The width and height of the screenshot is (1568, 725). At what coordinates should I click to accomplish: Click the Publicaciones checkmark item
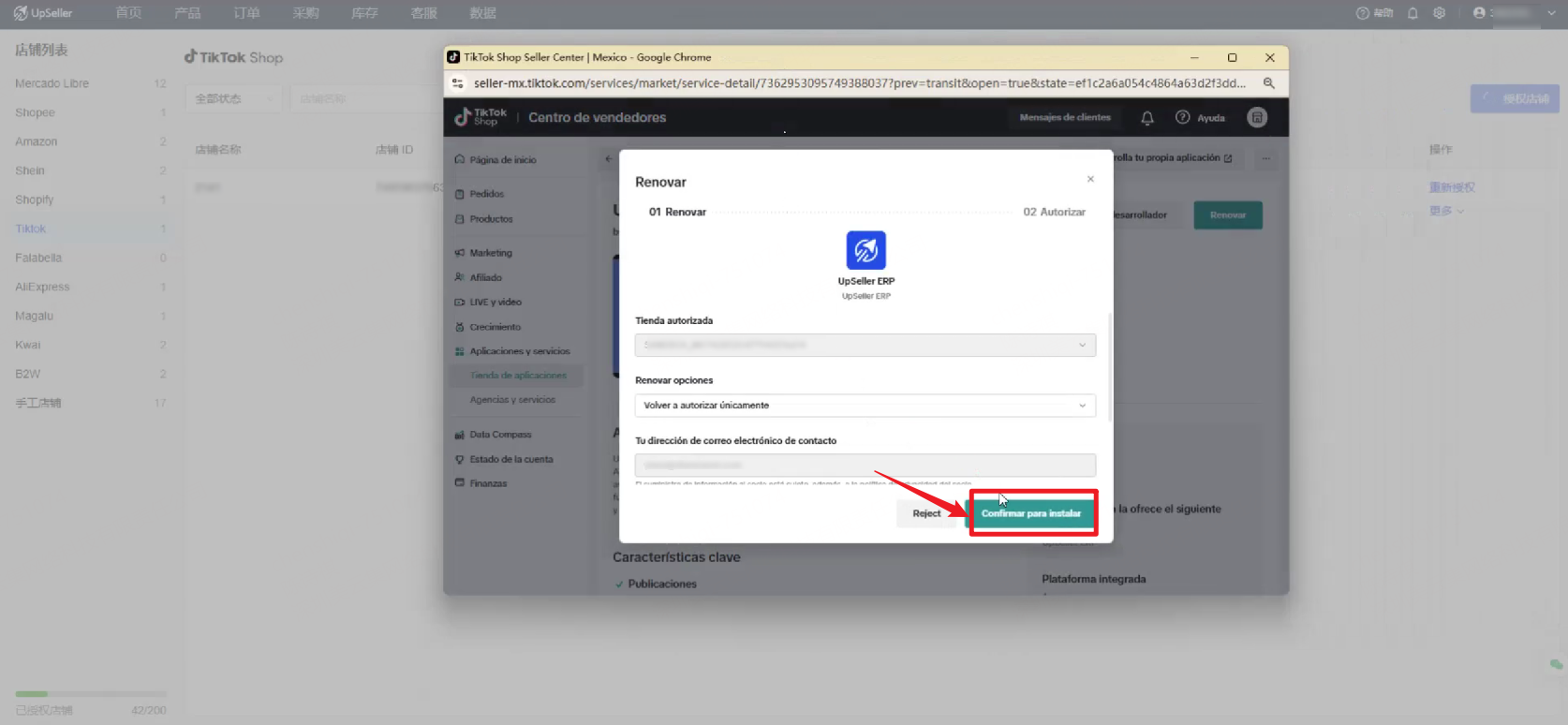pyautogui.click(x=655, y=584)
